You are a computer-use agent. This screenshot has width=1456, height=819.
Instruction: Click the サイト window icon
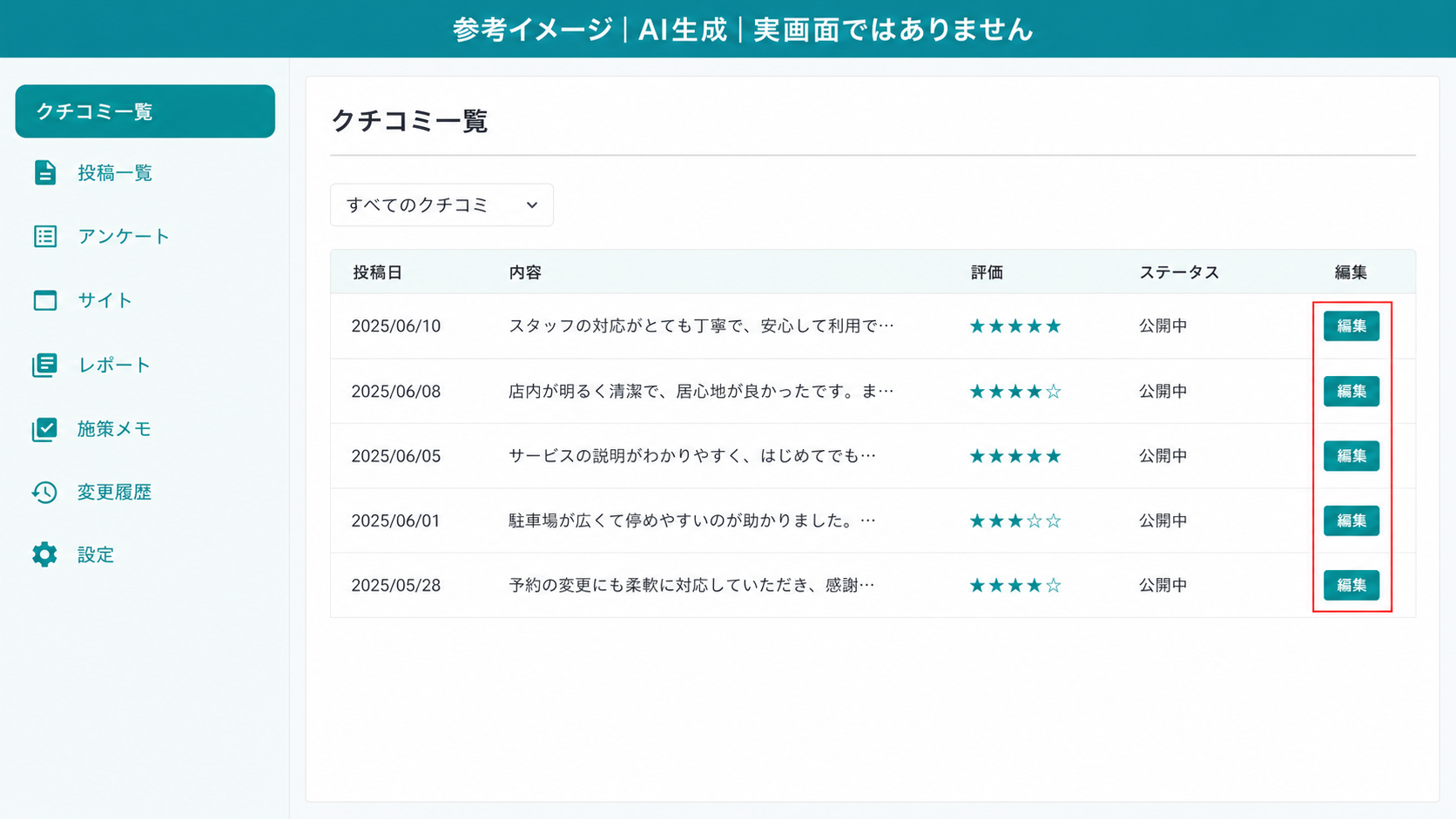point(44,300)
